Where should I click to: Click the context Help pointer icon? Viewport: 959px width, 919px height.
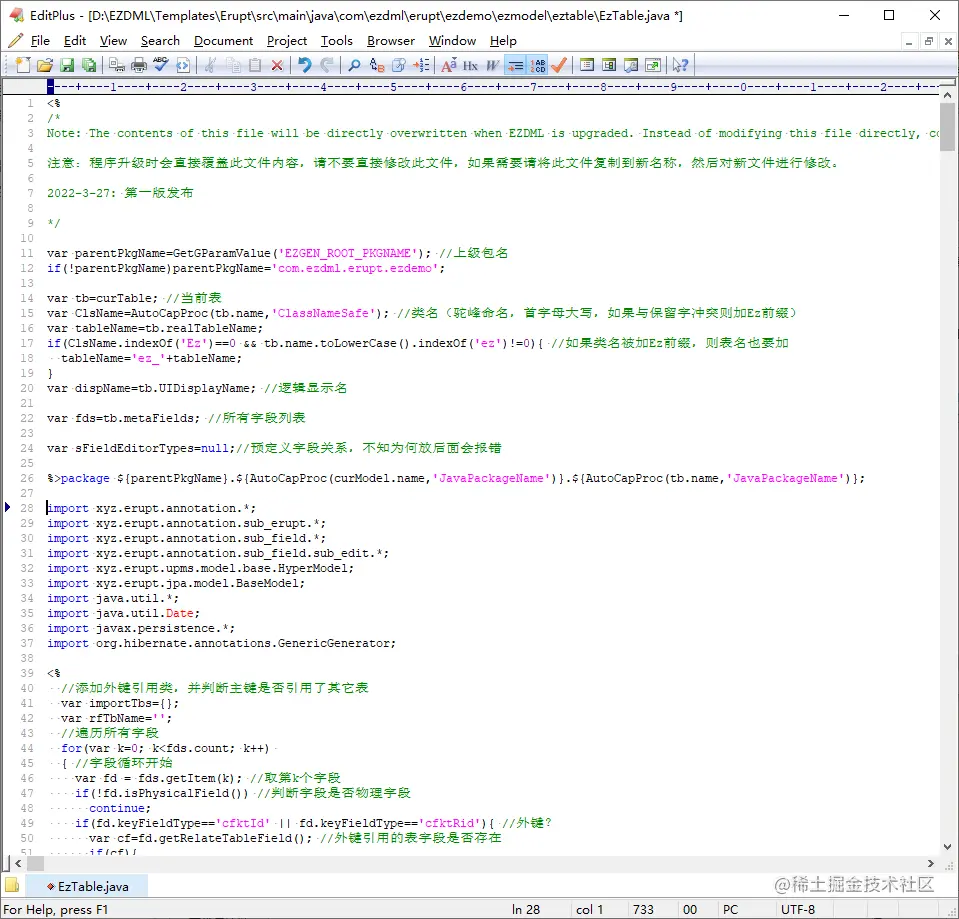coord(680,65)
